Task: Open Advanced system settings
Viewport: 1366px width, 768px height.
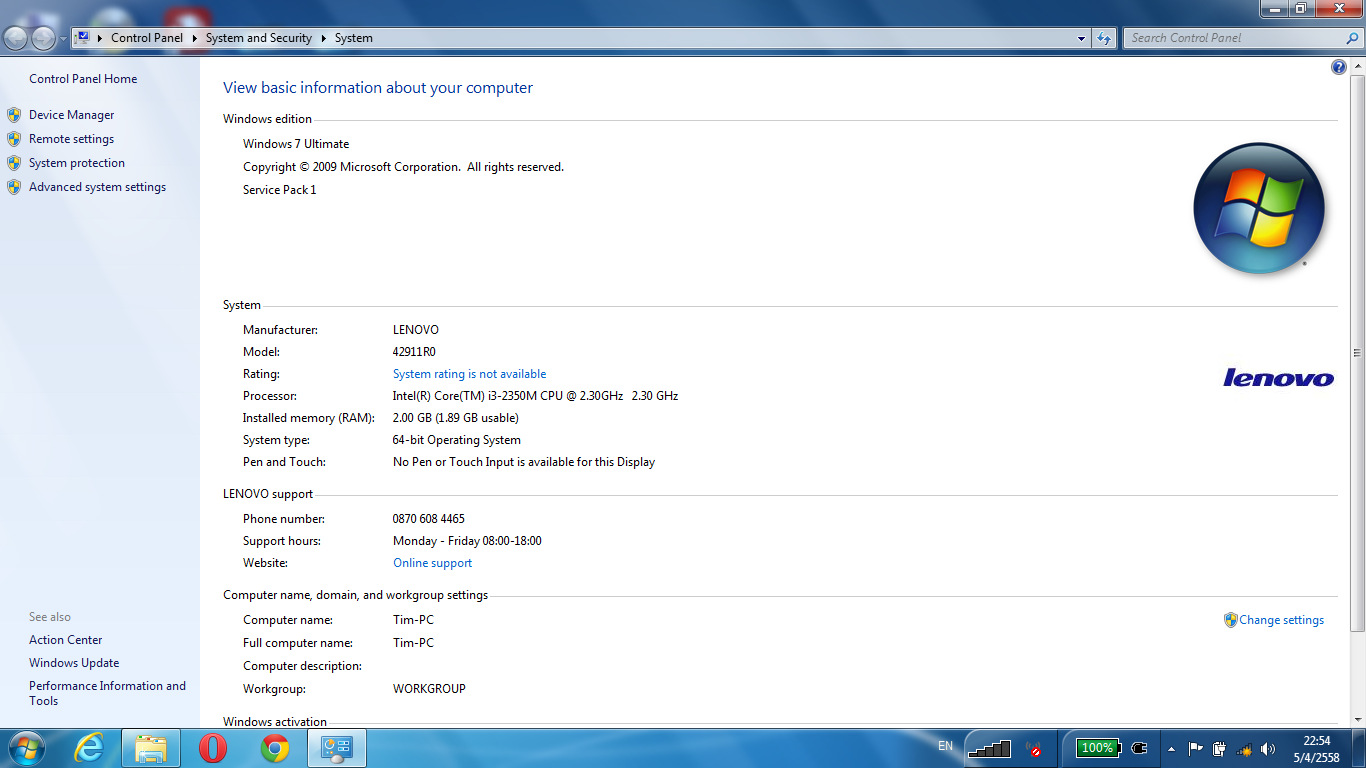Action: click(97, 187)
